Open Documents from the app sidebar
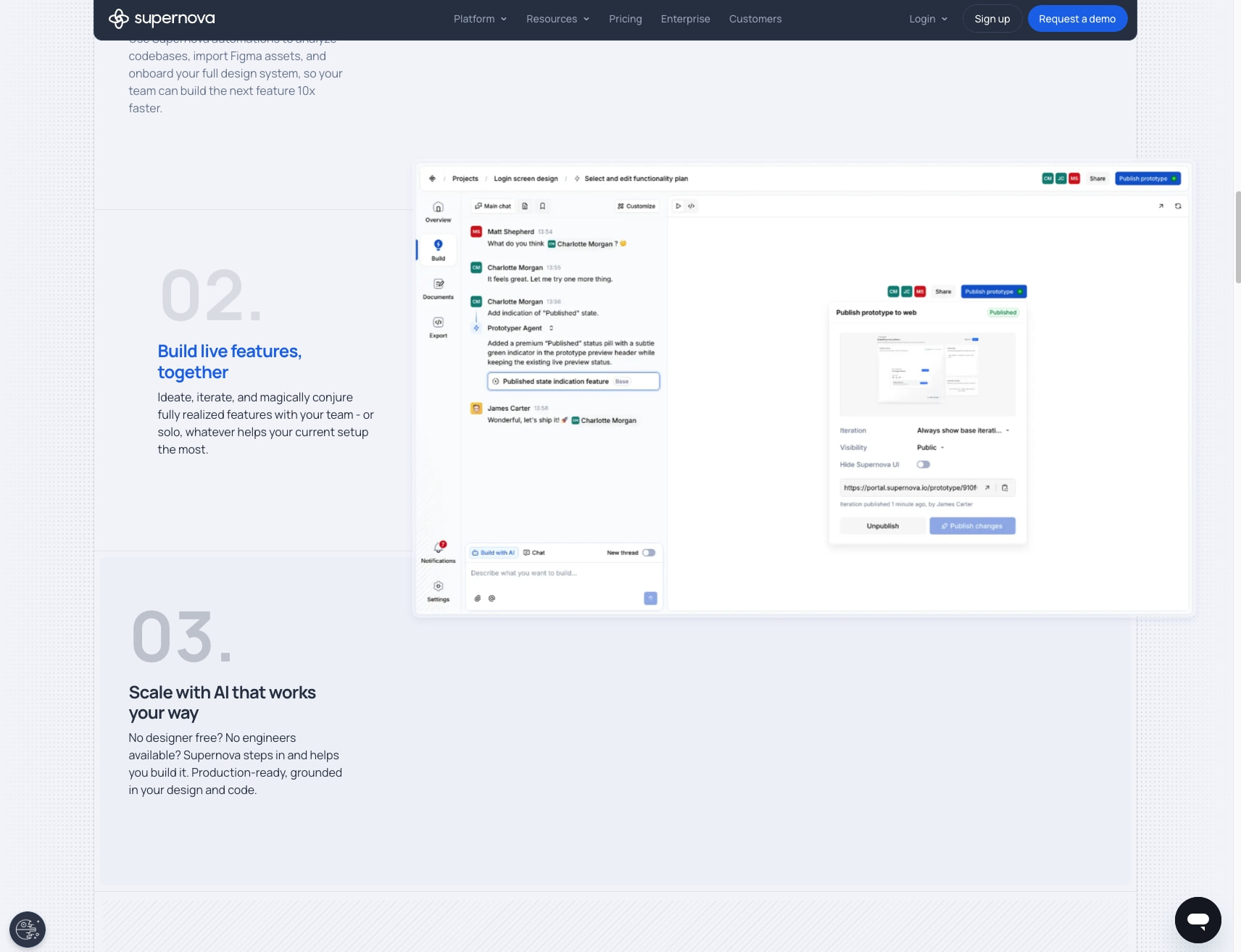 click(438, 288)
